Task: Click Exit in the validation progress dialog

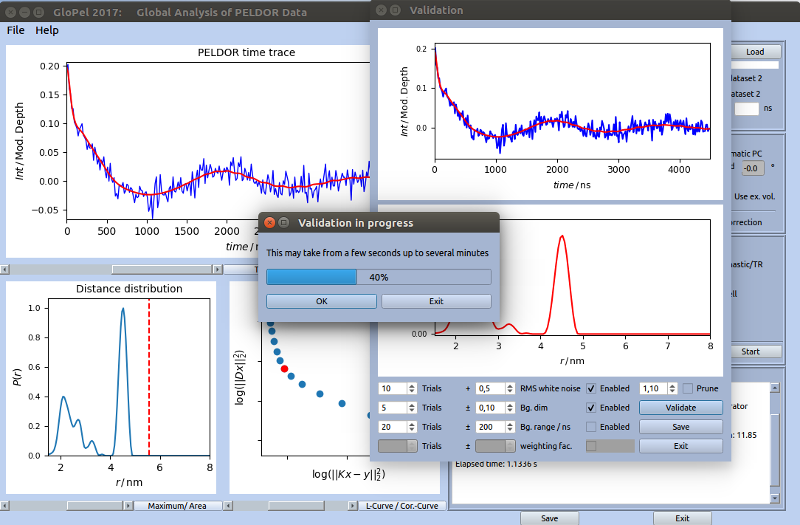Action: pos(436,301)
